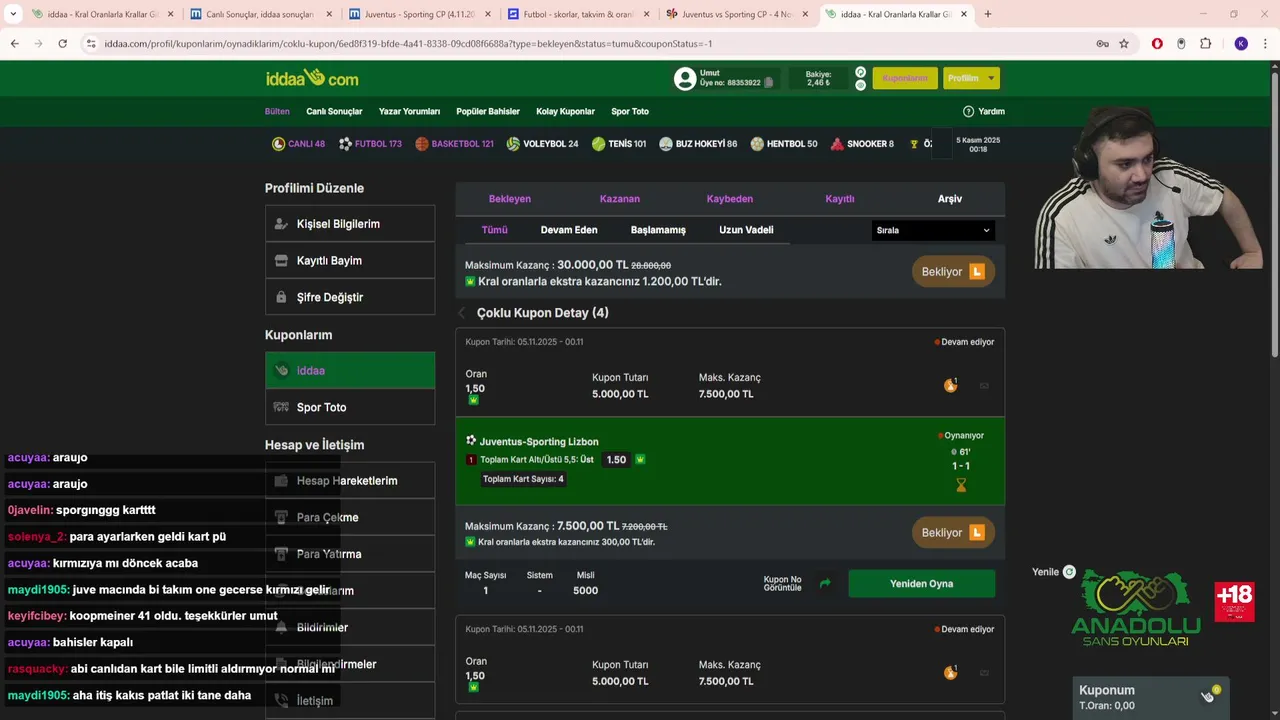Switch to the Kazanan coupons tab
The image size is (1280, 720).
point(619,199)
